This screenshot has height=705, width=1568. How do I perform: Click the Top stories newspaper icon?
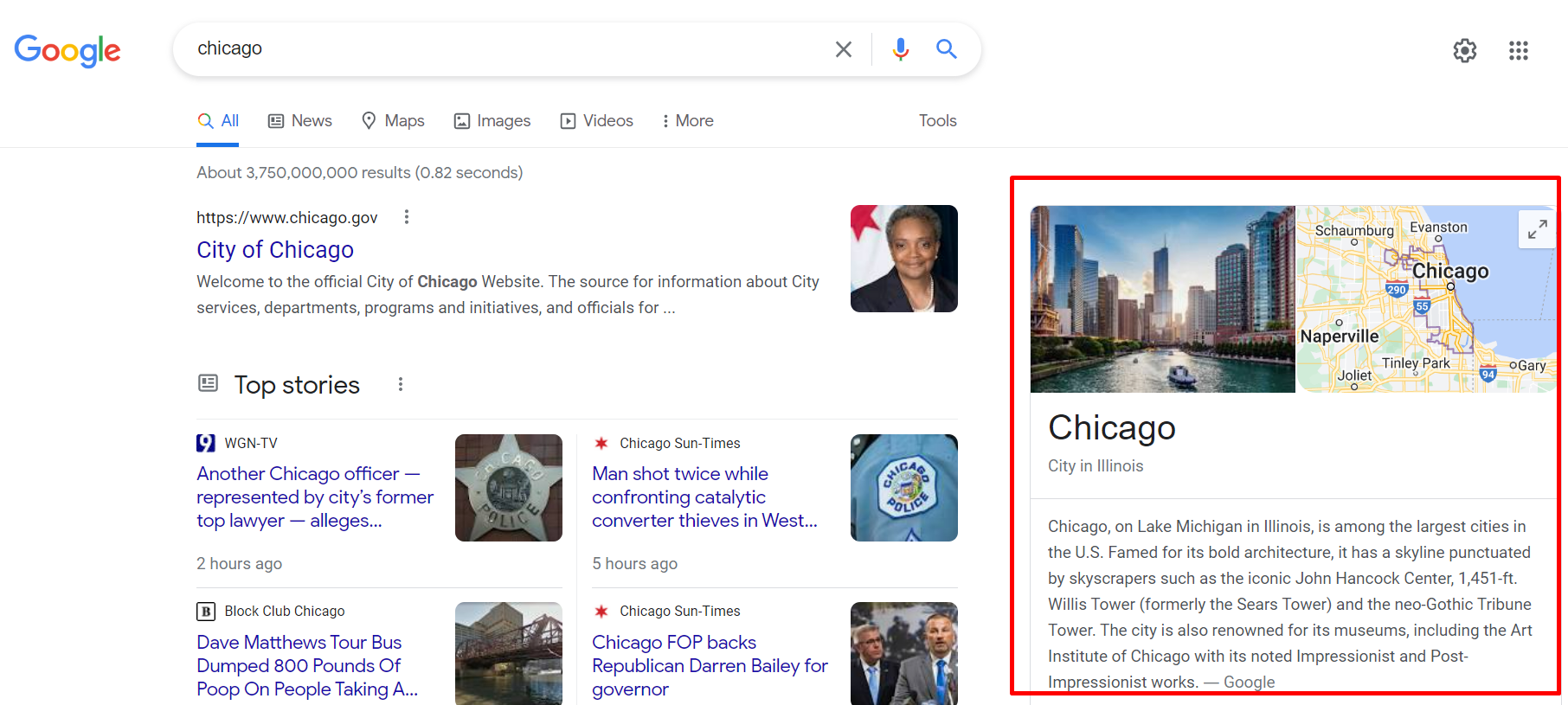[x=208, y=383]
